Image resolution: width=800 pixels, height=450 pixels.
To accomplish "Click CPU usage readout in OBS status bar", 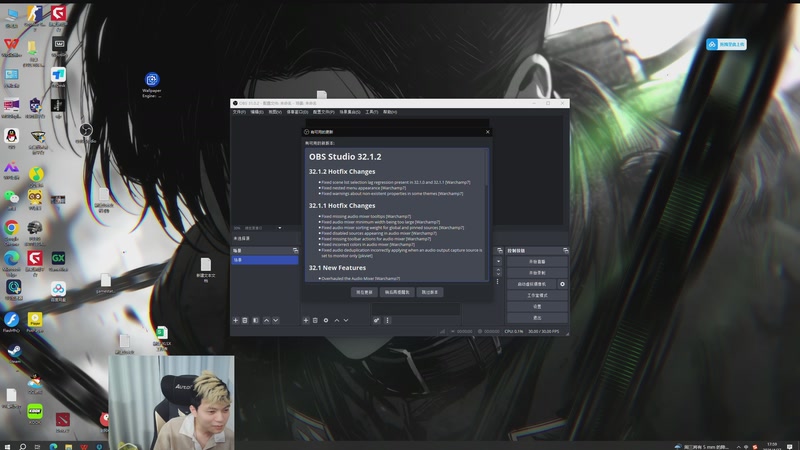I will 514,332.
